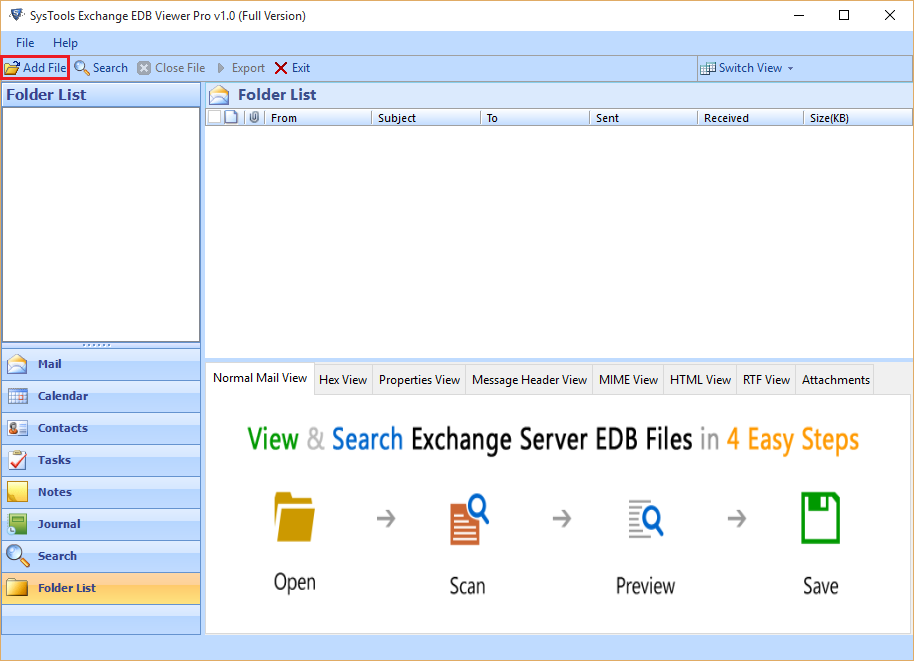This screenshot has width=914, height=661.
Task: Click the Add File toolbar button
Action: coord(36,68)
